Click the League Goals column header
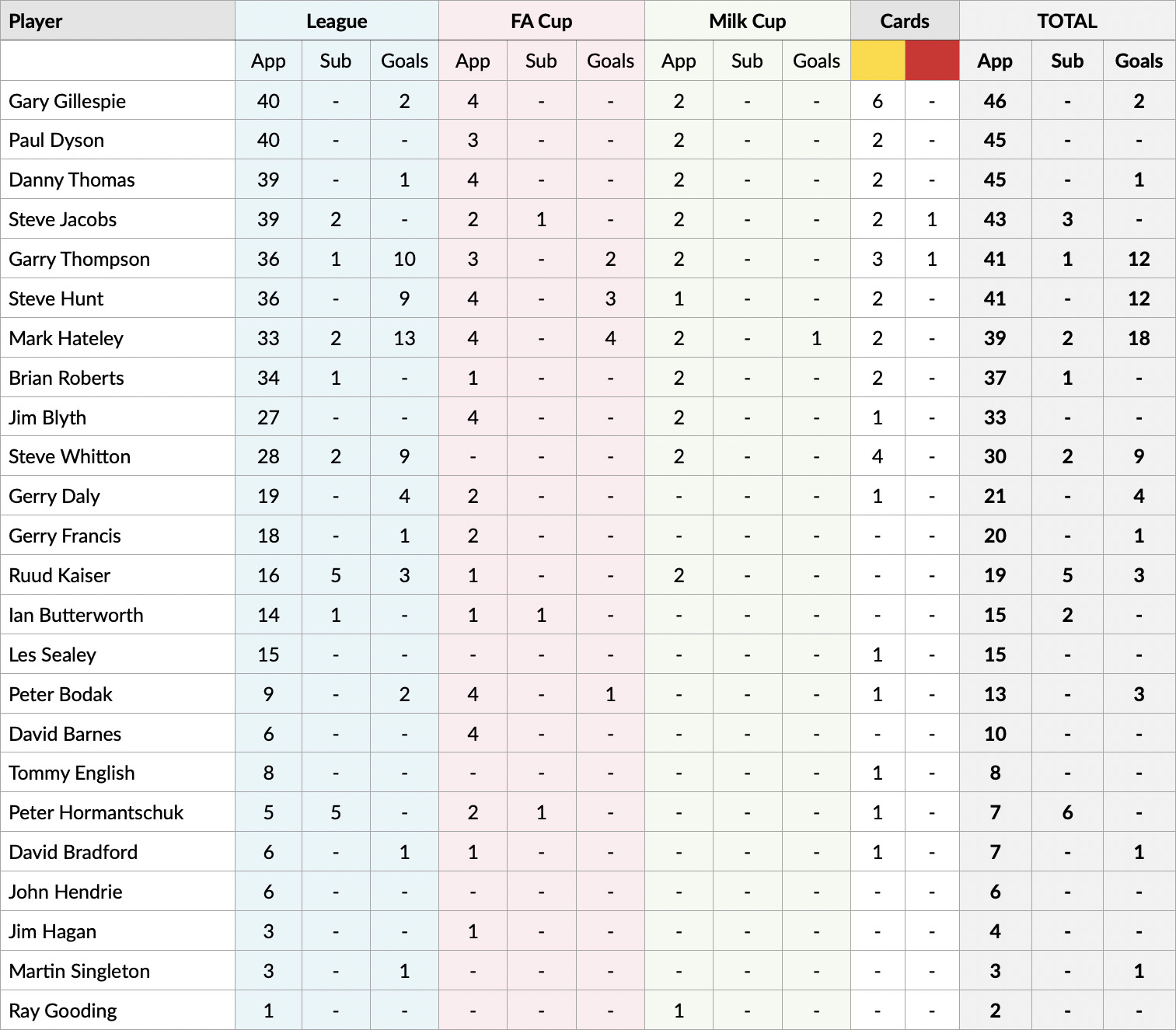Image resolution: width=1176 pixels, height=1030 pixels. (404, 61)
